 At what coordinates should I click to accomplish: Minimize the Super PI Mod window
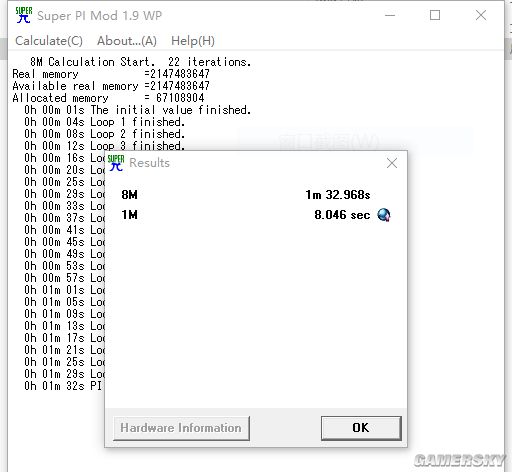pyautogui.click(x=390, y=15)
